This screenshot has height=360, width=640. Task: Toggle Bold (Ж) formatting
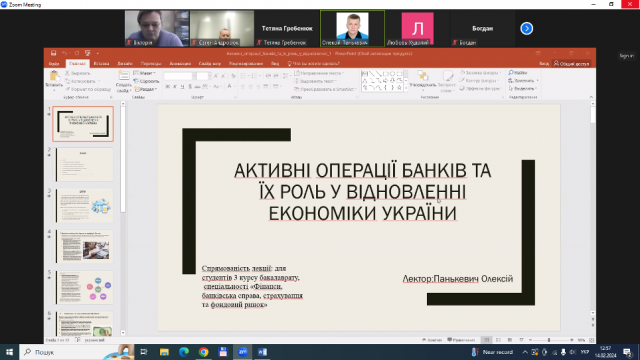coord(167,87)
